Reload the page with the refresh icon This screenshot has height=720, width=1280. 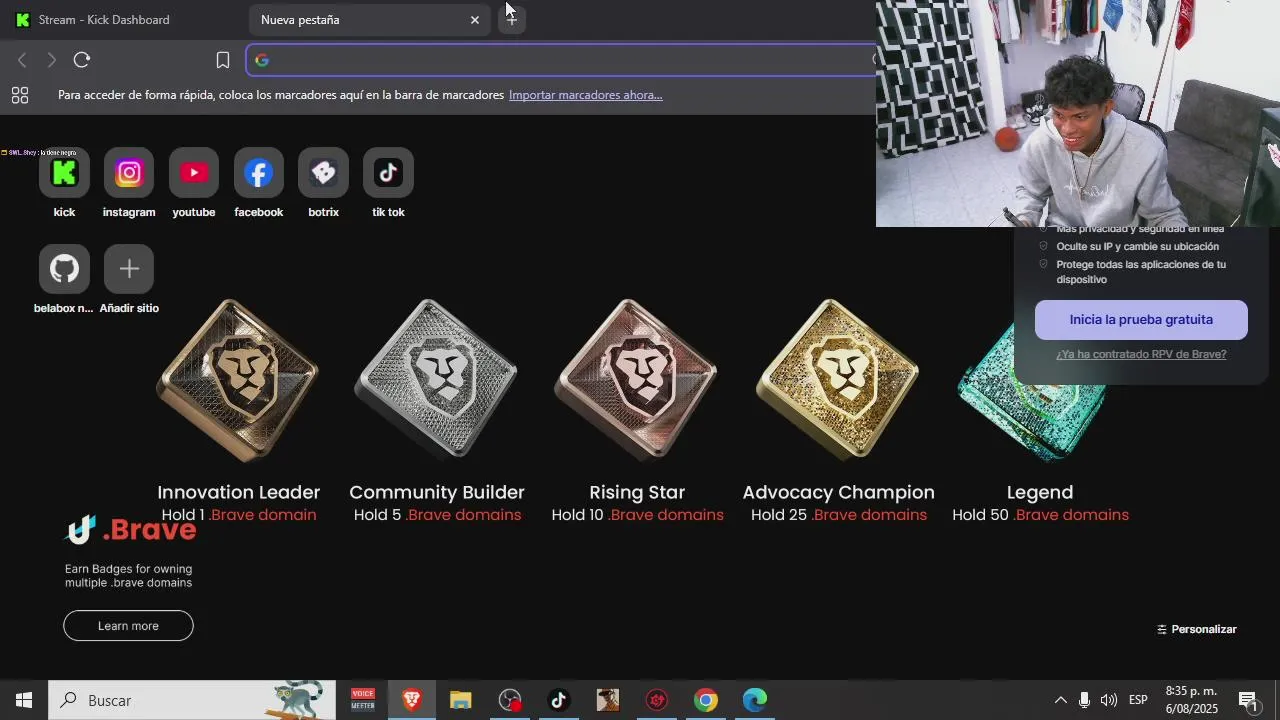click(x=82, y=60)
